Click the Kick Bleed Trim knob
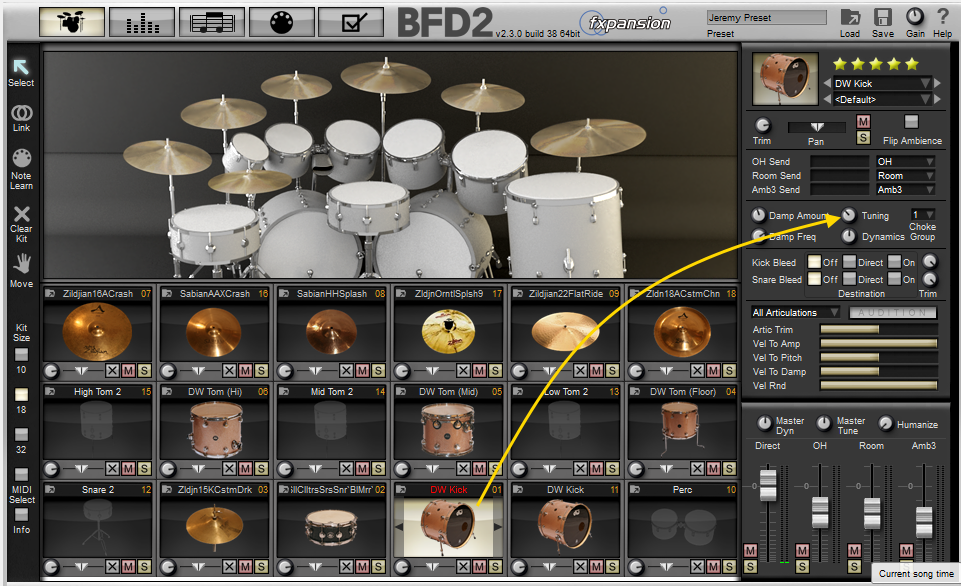 [930, 262]
